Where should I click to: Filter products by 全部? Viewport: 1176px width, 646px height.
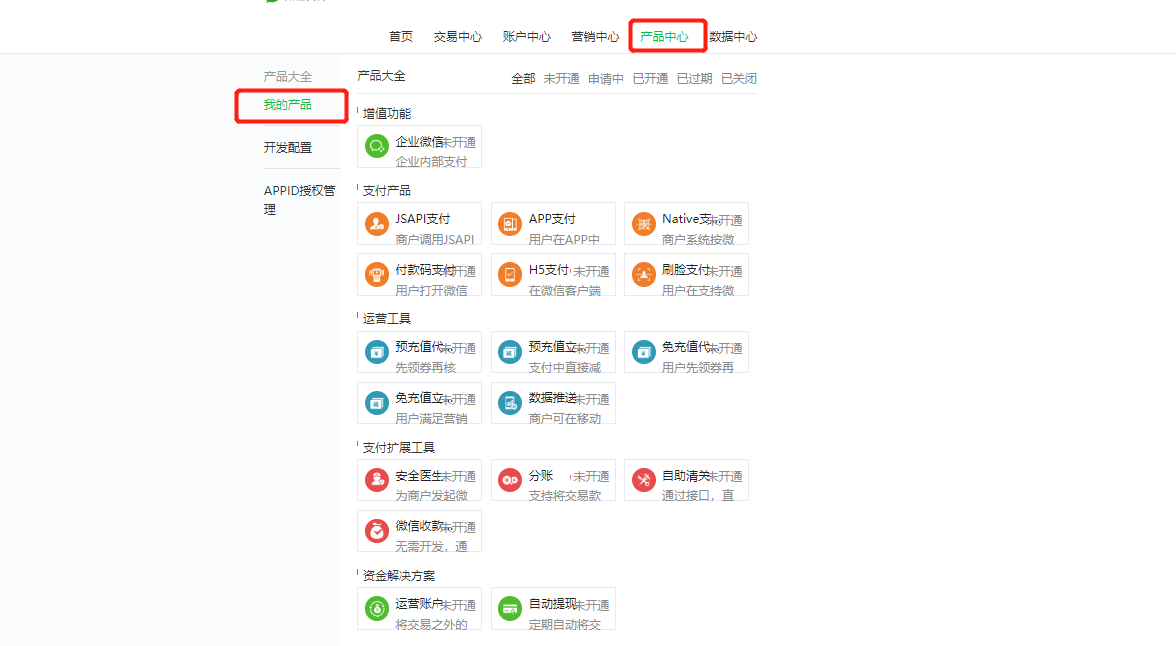[523, 78]
